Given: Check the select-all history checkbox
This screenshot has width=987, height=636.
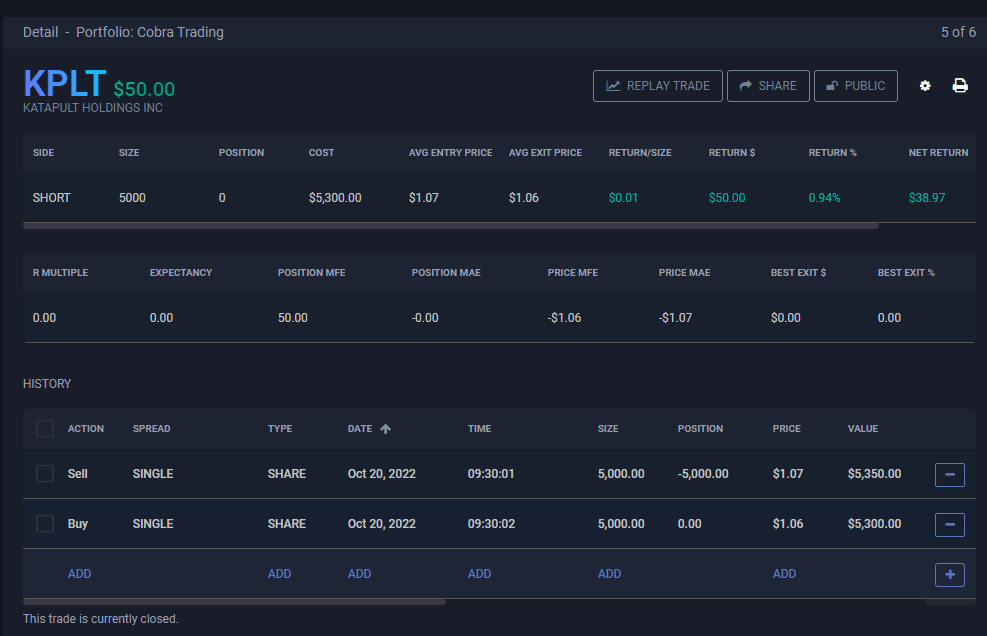Looking at the screenshot, I should [x=45, y=429].
